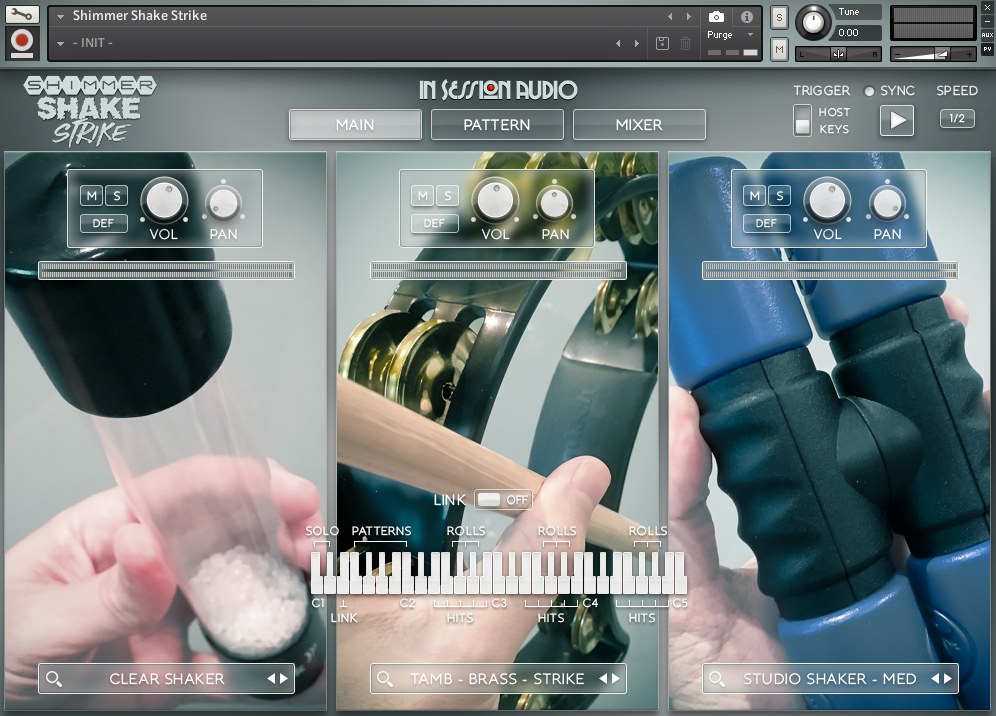Search sounds for Clear Shaker slot
This screenshot has height=716, width=996.
tap(54, 679)
